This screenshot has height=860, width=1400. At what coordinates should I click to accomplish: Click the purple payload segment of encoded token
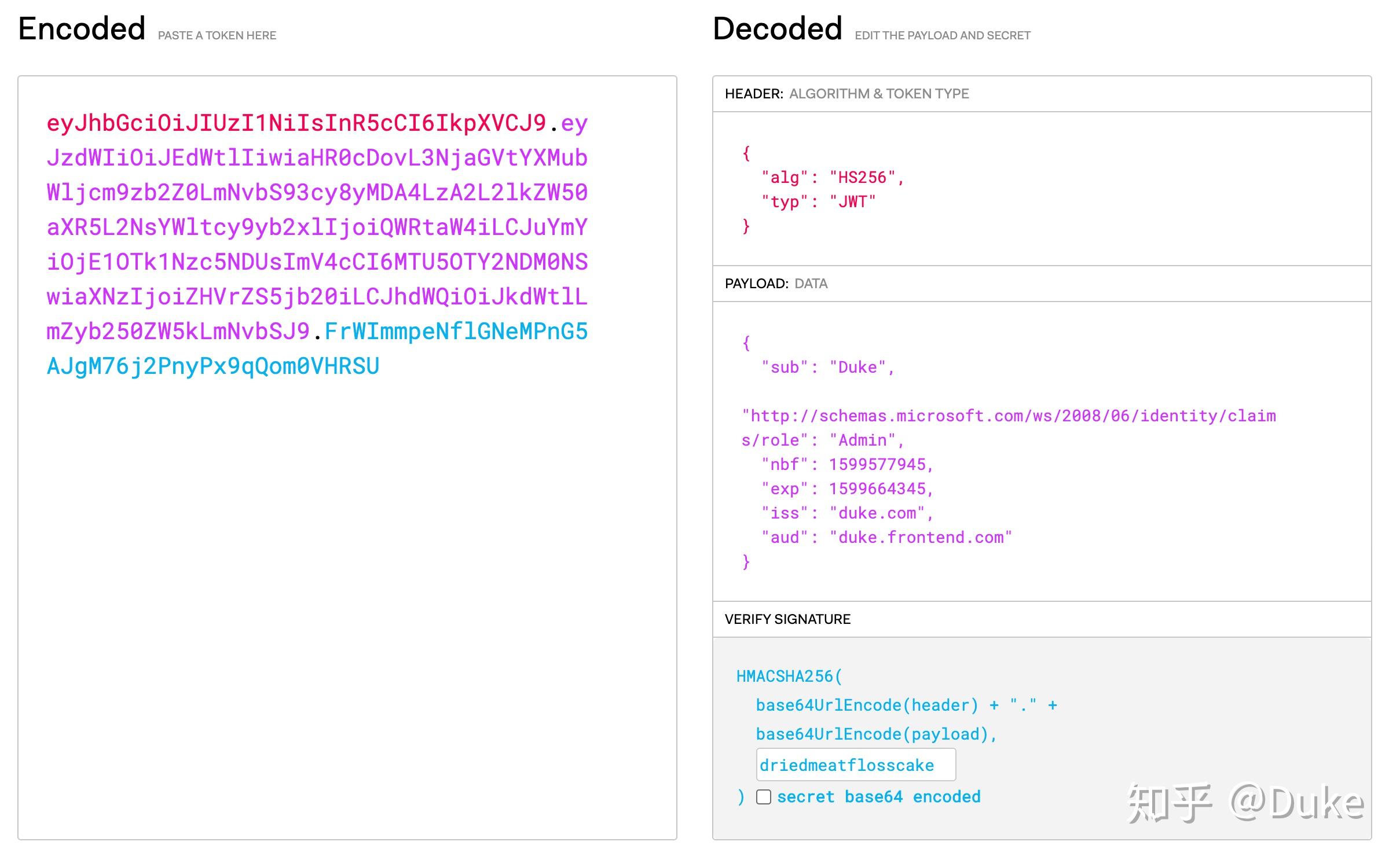click(317, 227)
